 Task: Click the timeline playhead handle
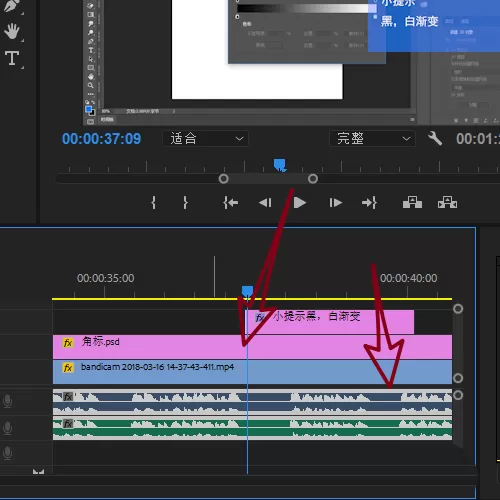[x=247, y=291]
